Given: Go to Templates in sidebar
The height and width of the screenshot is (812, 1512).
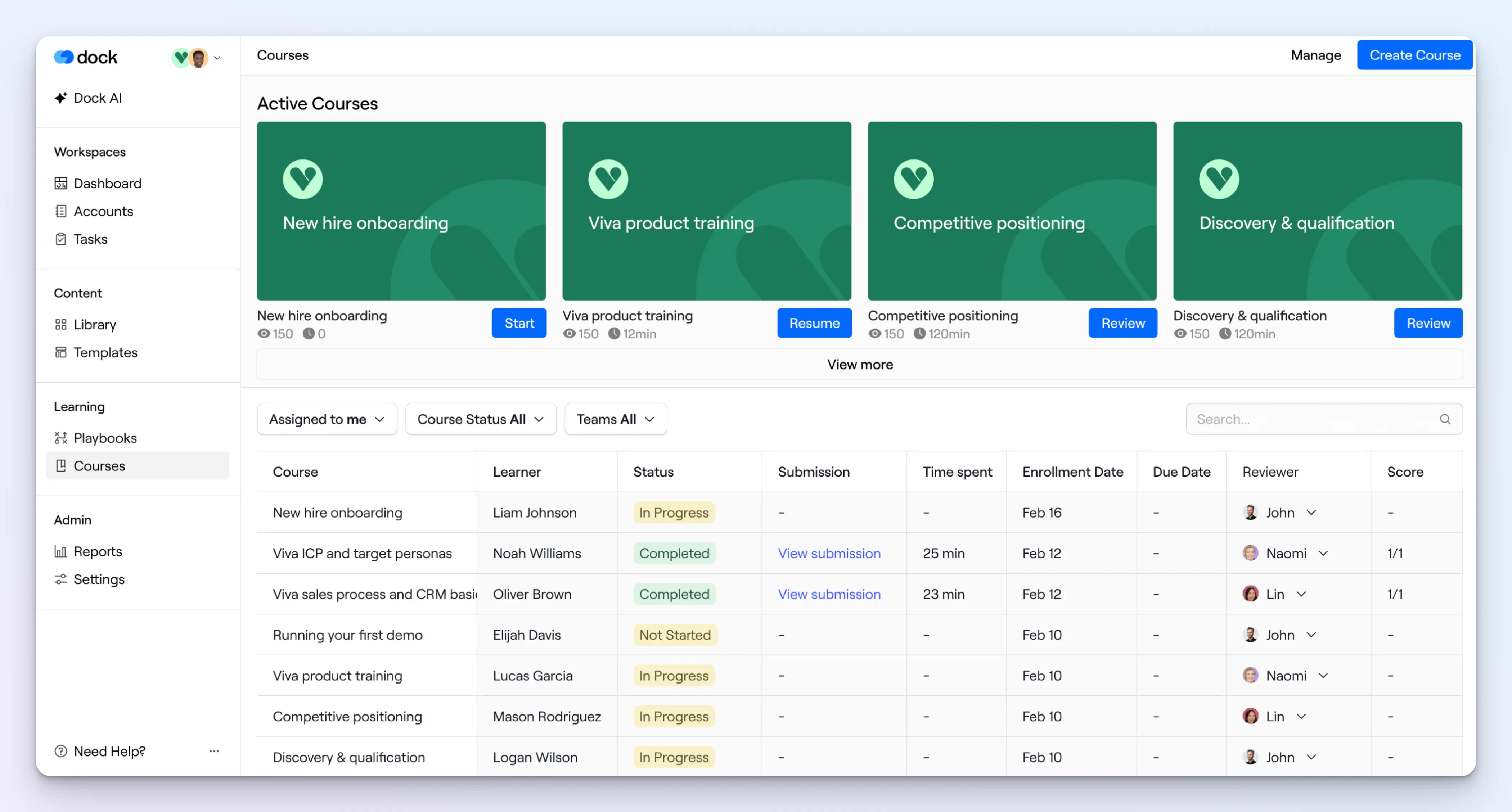Looking at the screenshot, I should (x=105, y=352).
